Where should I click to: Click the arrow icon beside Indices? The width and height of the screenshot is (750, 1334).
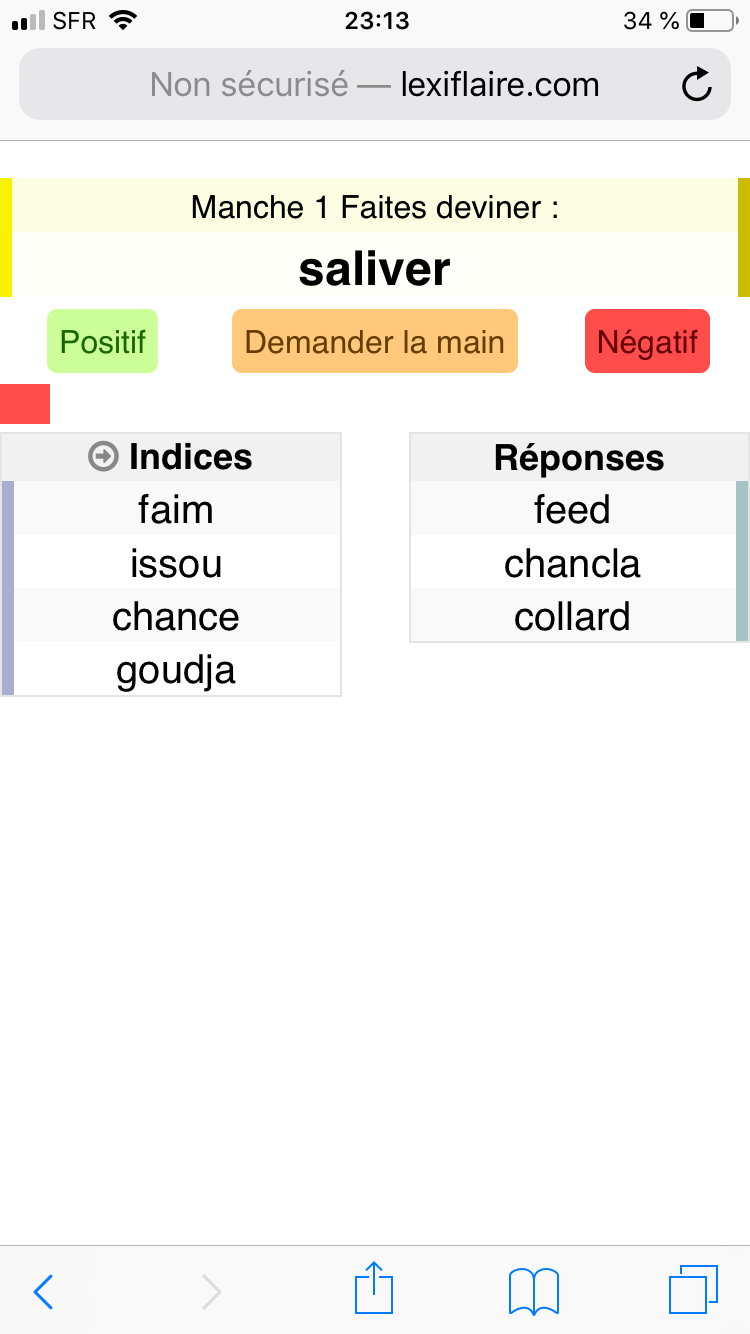tap(103, 457)
